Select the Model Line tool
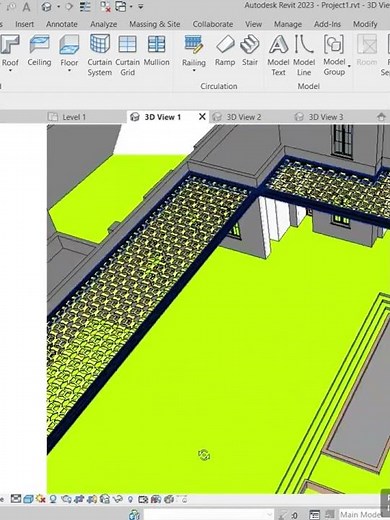390x520 pixels. 304,55
